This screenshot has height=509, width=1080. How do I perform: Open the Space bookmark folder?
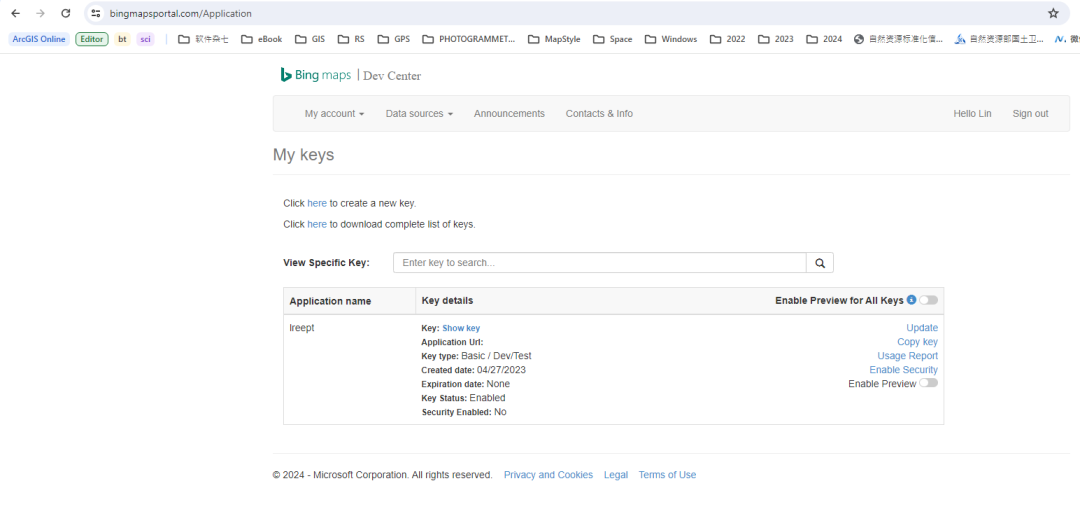coord(612,39)
